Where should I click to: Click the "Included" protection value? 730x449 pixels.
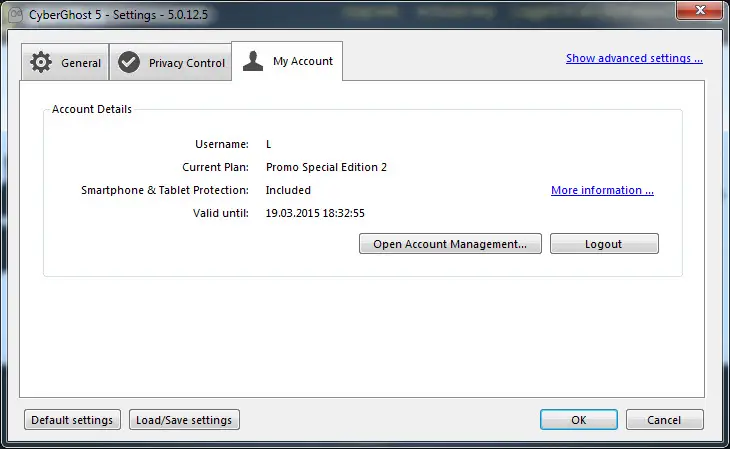[x=288, y=190]
